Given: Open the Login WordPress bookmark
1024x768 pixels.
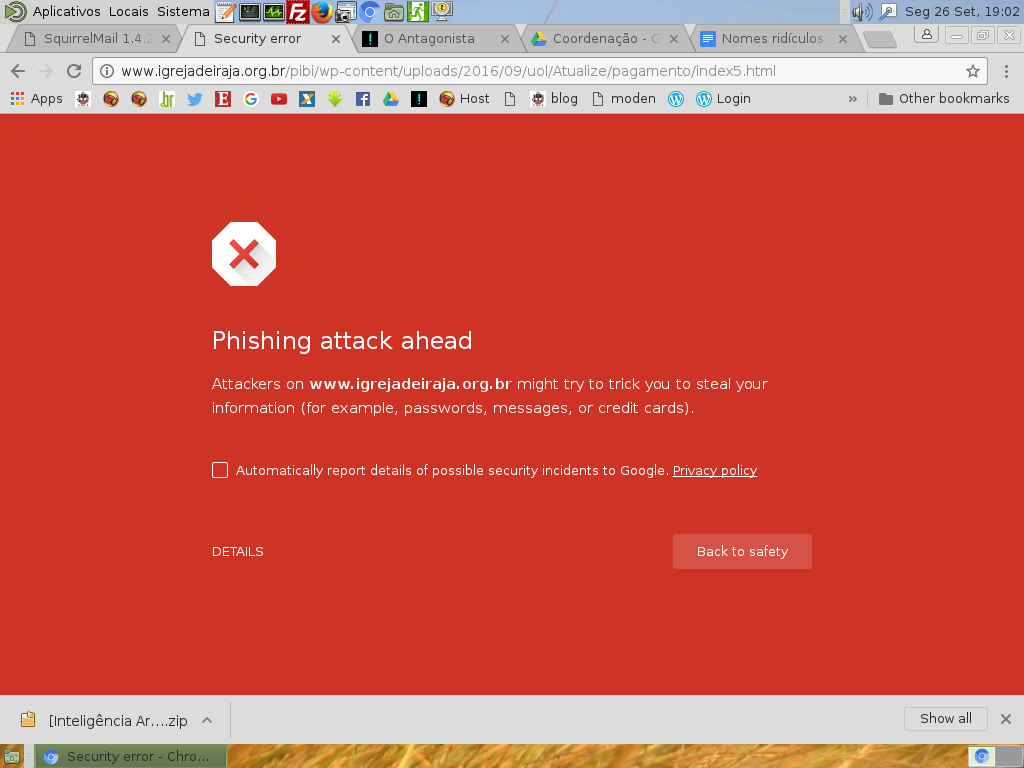Looking at the screenshot, I should [724, 99].
